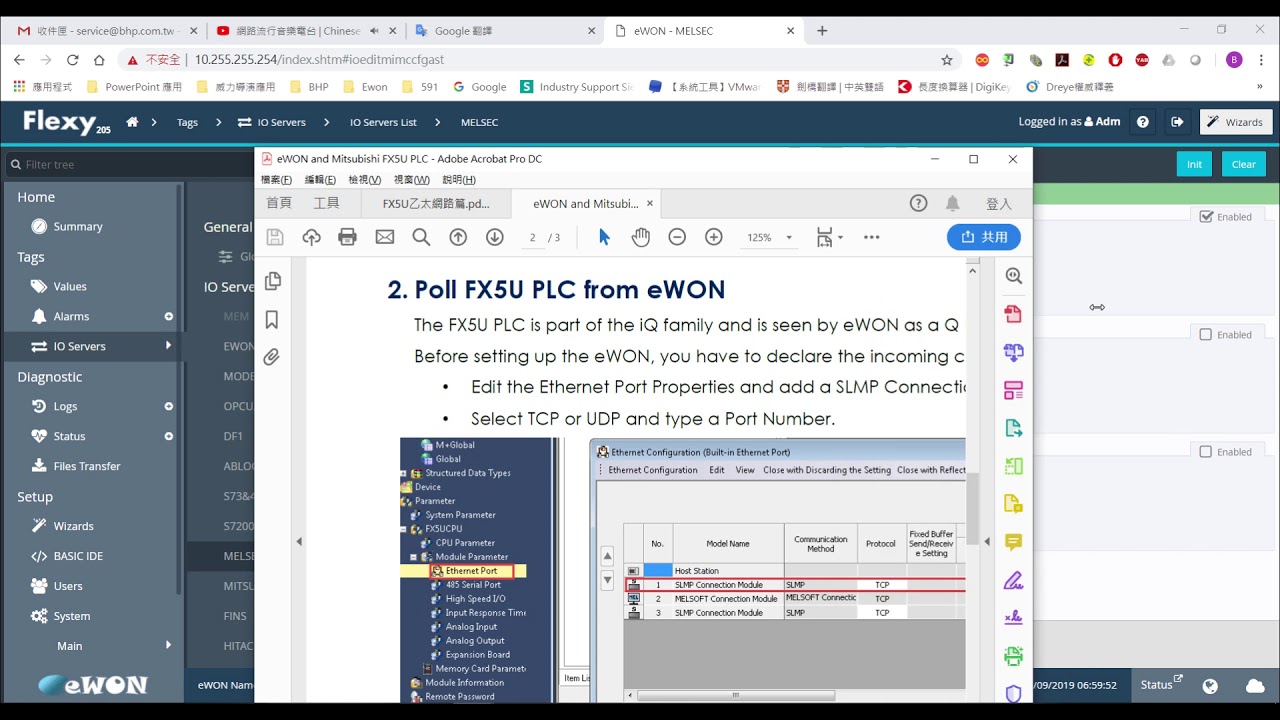1280x720 pixels.
Task: Print the PDF using the printer icon
Action: (347, 237)
